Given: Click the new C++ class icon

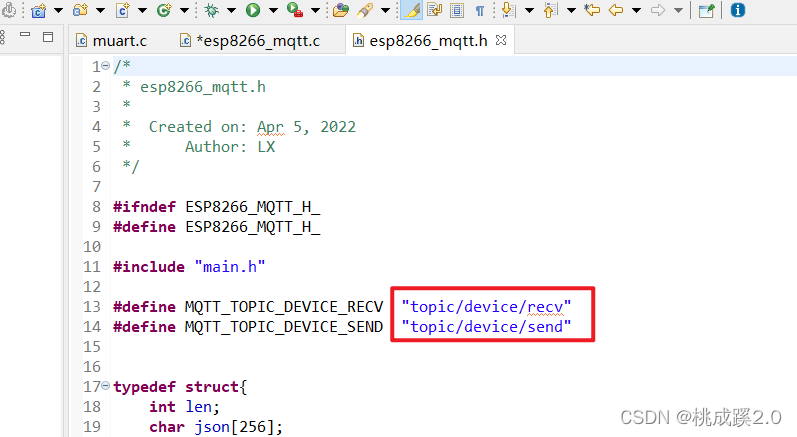Looking at the screenshot, I should pos(164,10).
